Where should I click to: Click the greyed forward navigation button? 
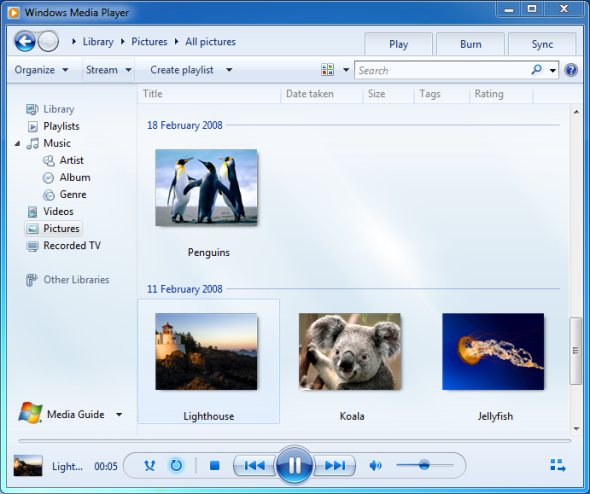click(x=48, y=41)
